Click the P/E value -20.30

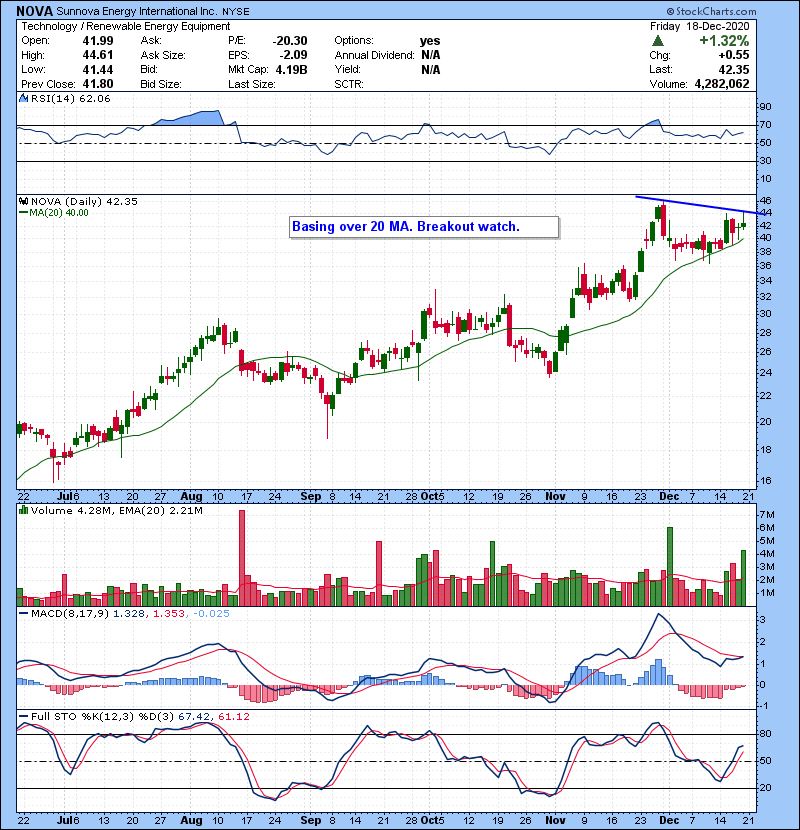click(x=290, y=41)
